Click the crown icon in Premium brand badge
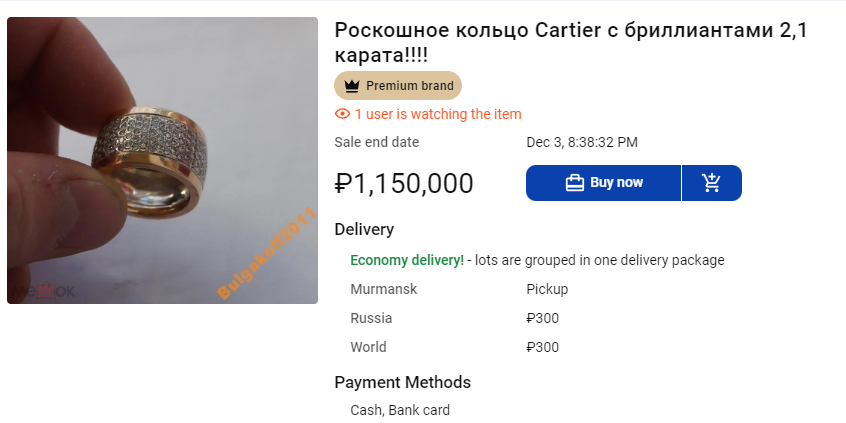846x423 pixels. click(x=352, y=86)
